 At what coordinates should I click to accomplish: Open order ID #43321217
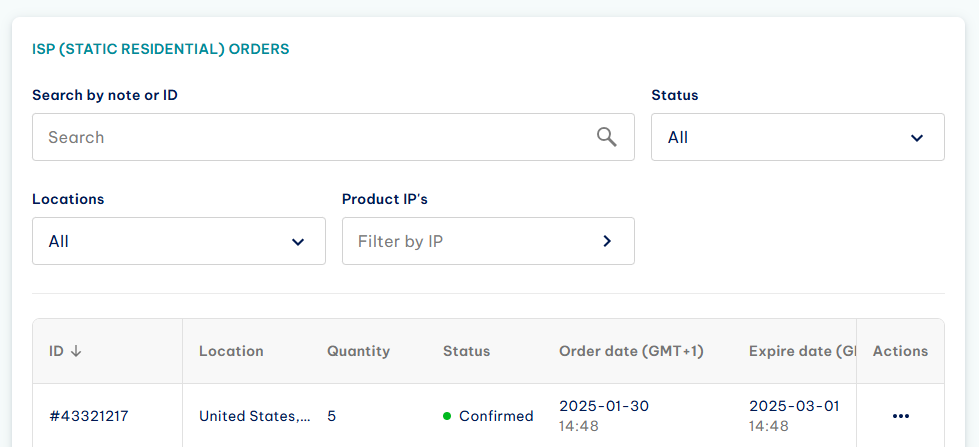[x=89, y=416]
